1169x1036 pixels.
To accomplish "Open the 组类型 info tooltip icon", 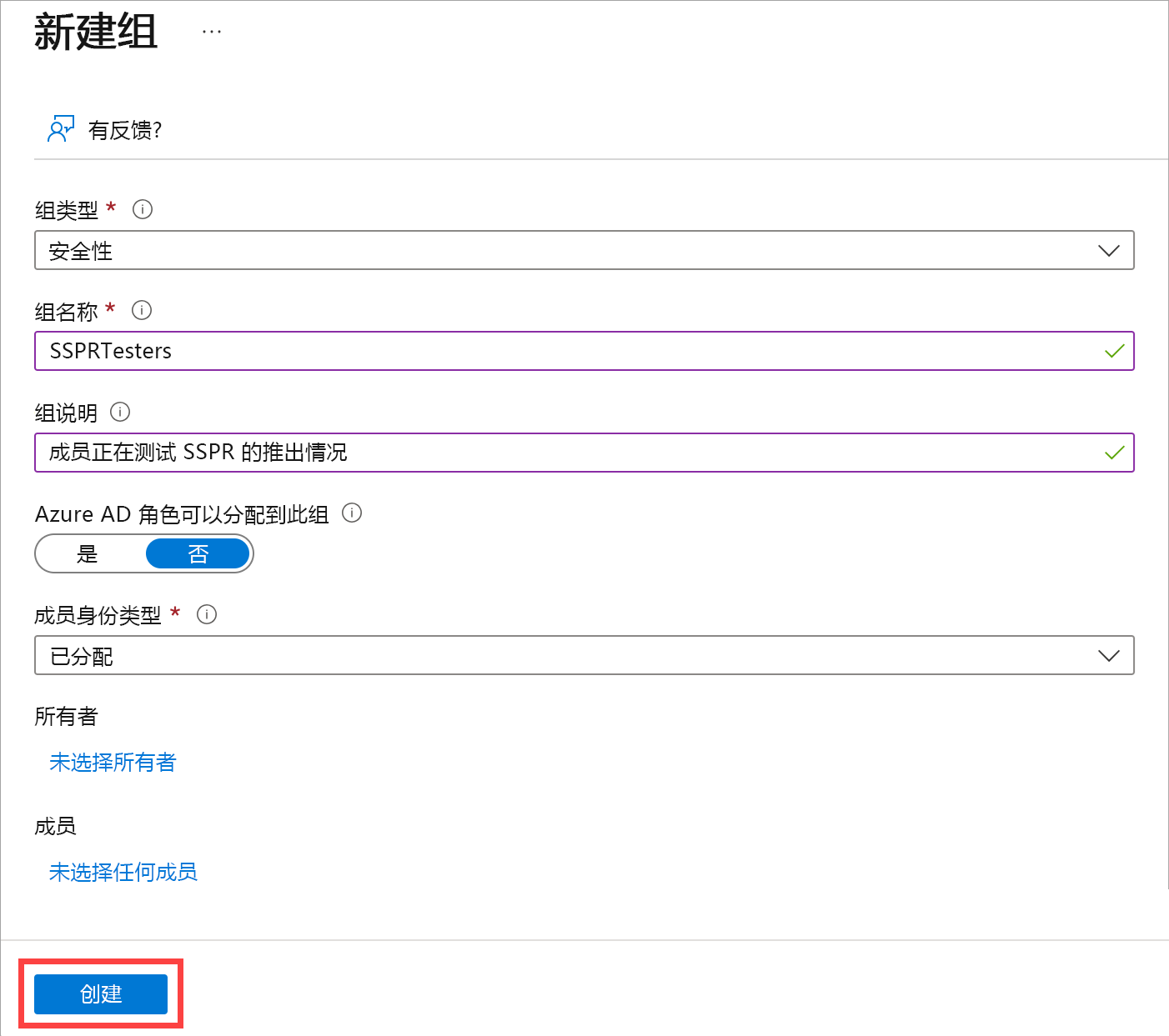I will [x=143, y=209].
